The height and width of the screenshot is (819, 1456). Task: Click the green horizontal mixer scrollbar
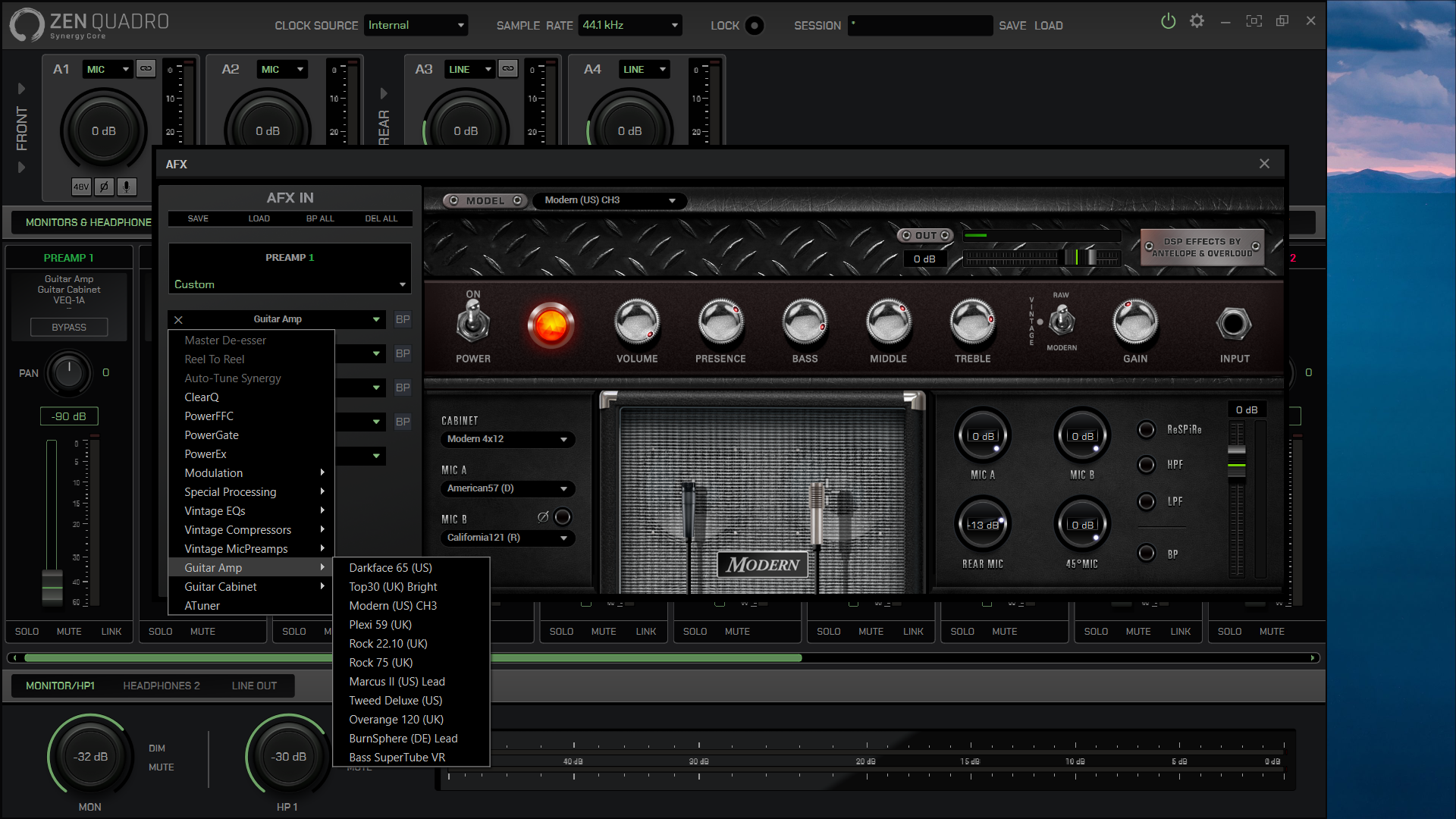pyautogui.click(x=413, y=657)
